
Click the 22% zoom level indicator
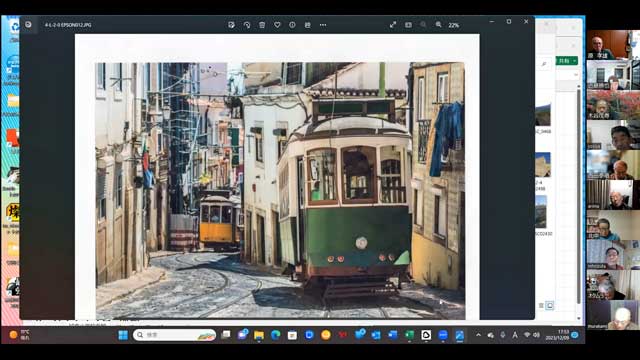coord(453,25)
